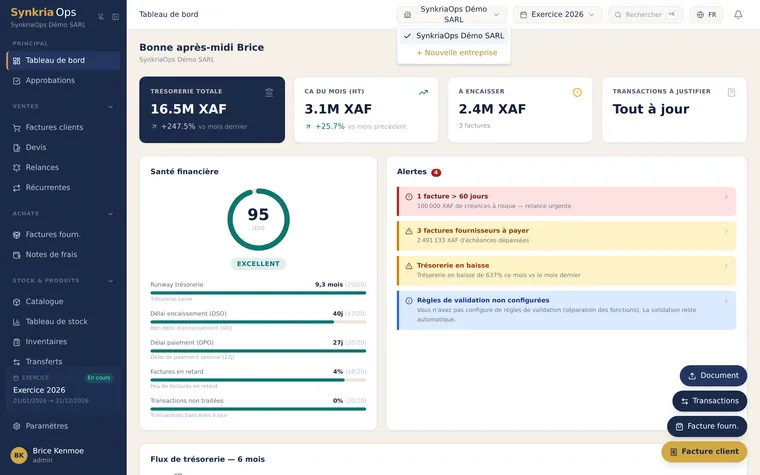The height and width of the screenshot is (475, 760).
Task: Click the Factures clients cart icon
Action: [x=16, y=127]
